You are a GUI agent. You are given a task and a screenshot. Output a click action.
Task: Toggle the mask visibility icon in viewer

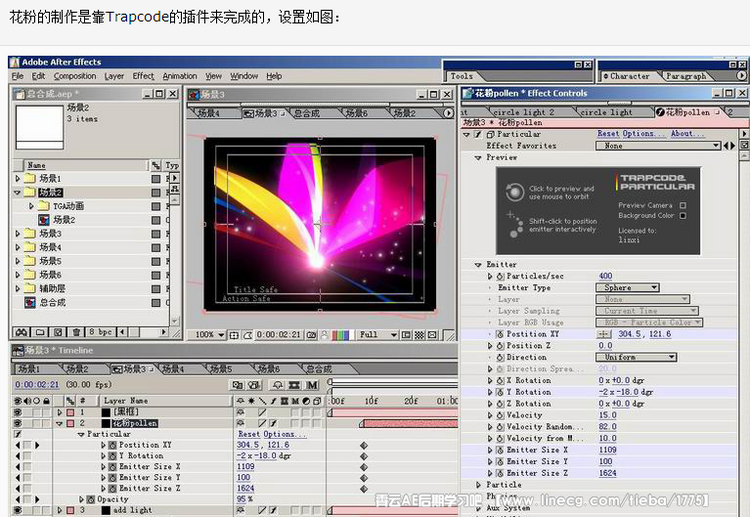[x=247, y=335]
